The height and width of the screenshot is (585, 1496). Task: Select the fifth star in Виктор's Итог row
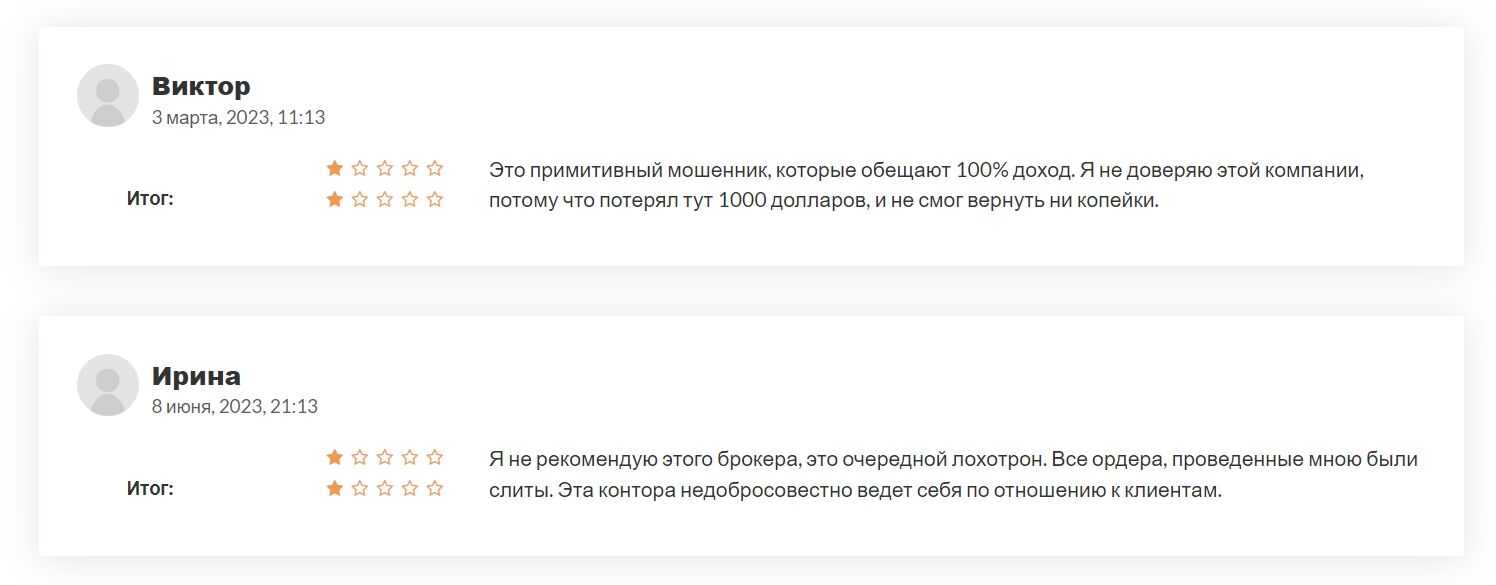(435, 199)
